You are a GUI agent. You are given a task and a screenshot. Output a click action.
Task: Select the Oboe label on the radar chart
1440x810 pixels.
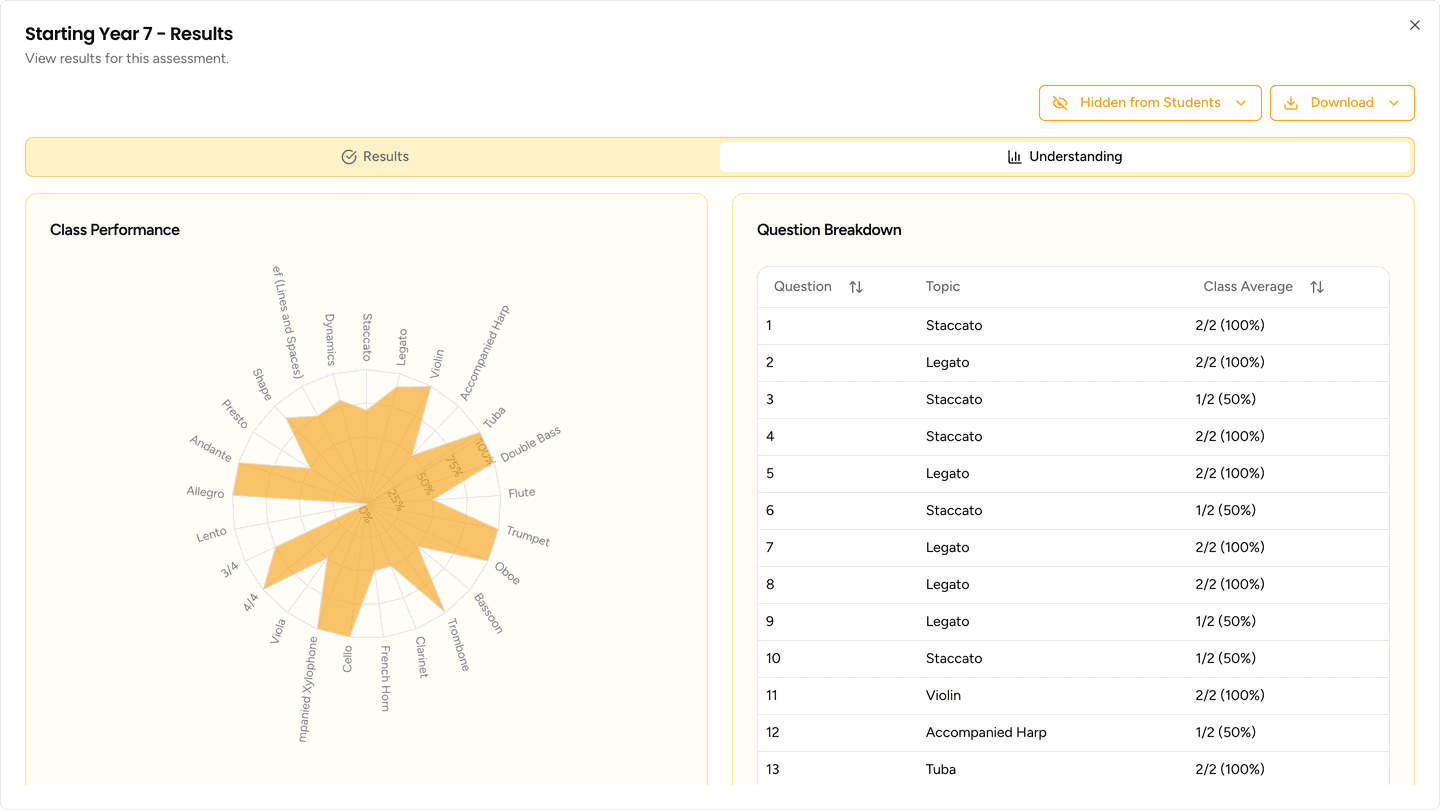click(x=507, y=573)
